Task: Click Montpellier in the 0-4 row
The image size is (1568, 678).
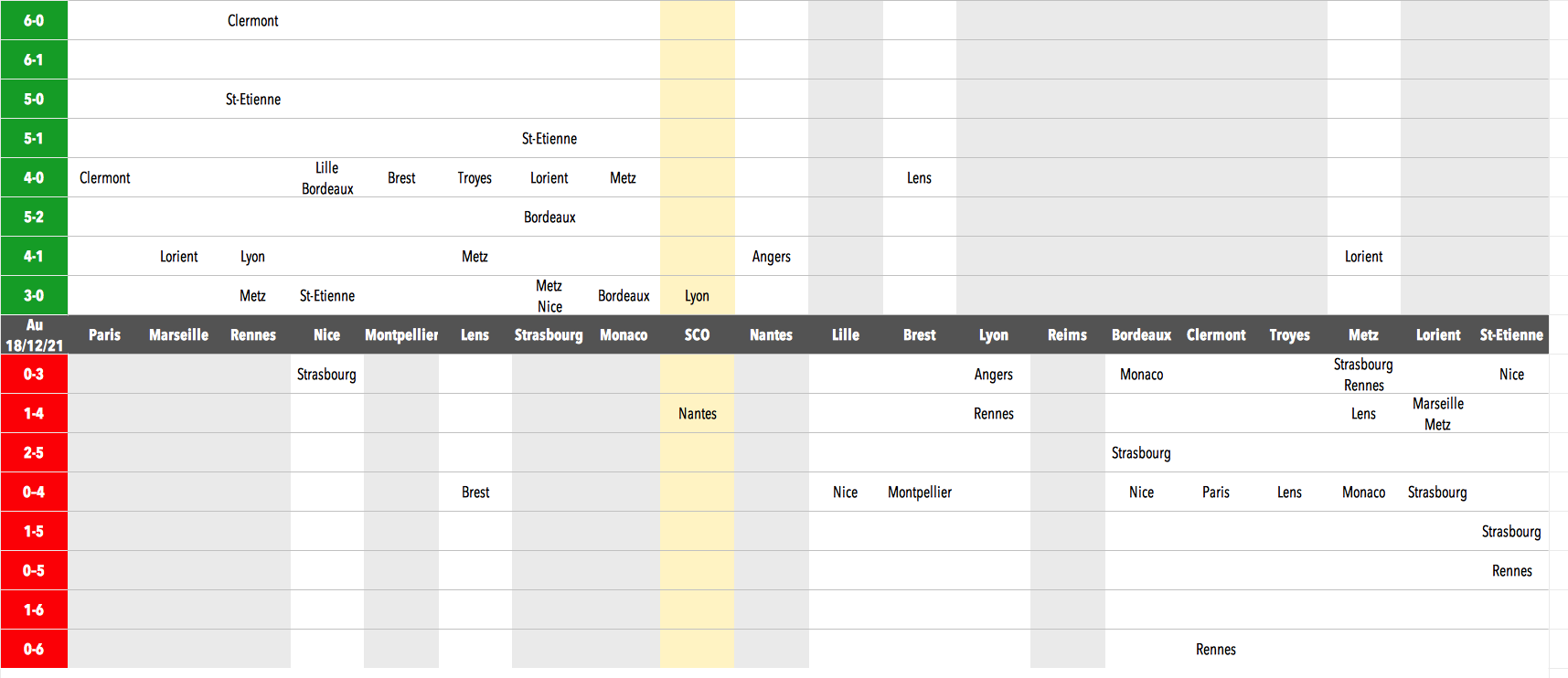Action: point(919,492)
